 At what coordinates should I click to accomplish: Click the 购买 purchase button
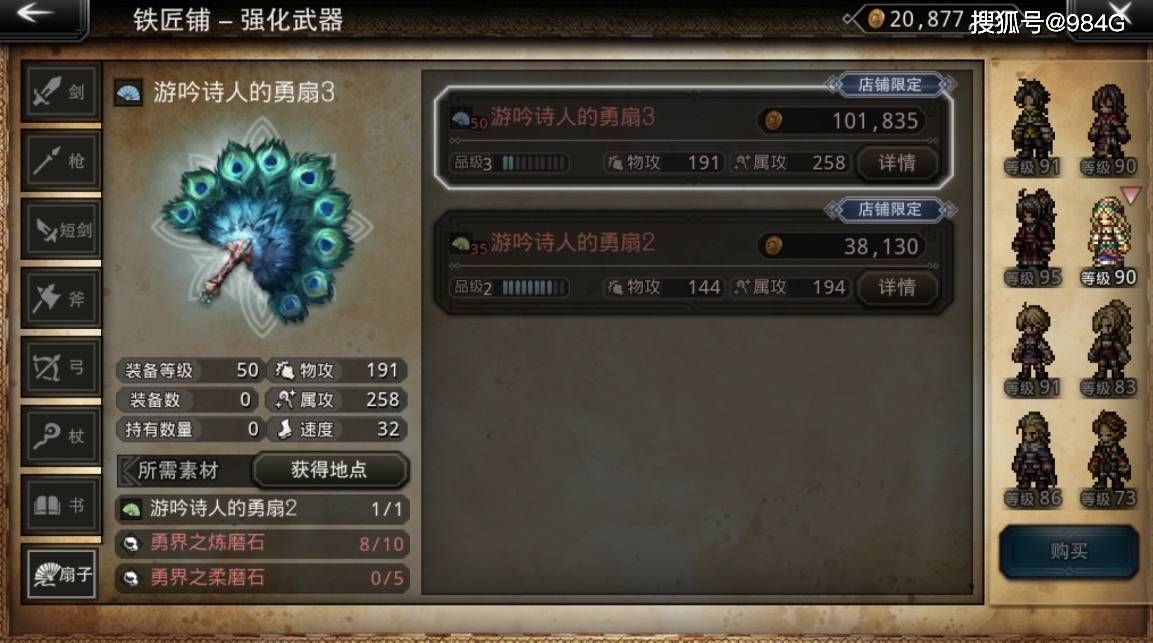click(1068, 552)
